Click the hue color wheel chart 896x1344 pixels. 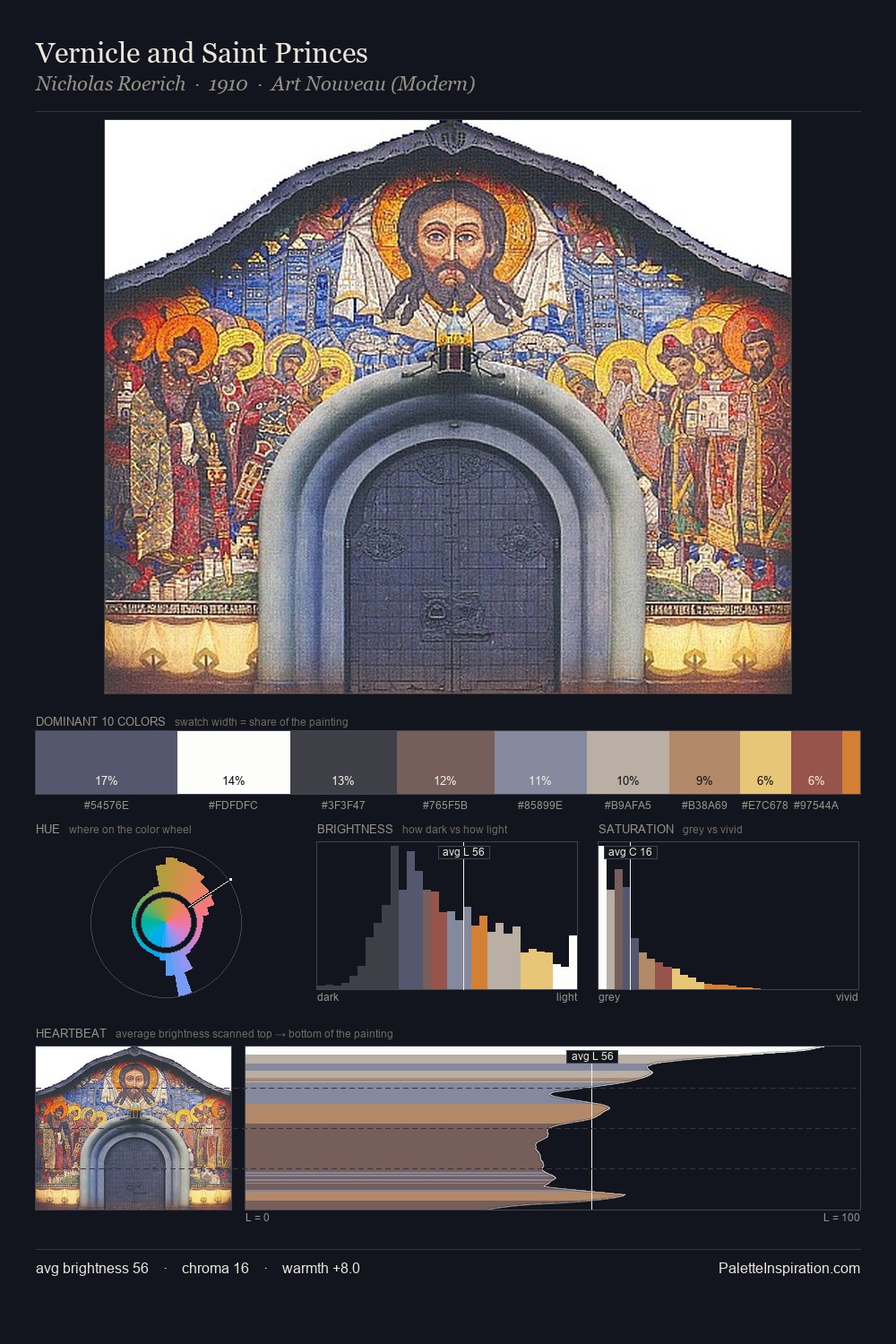pos(166,922)
